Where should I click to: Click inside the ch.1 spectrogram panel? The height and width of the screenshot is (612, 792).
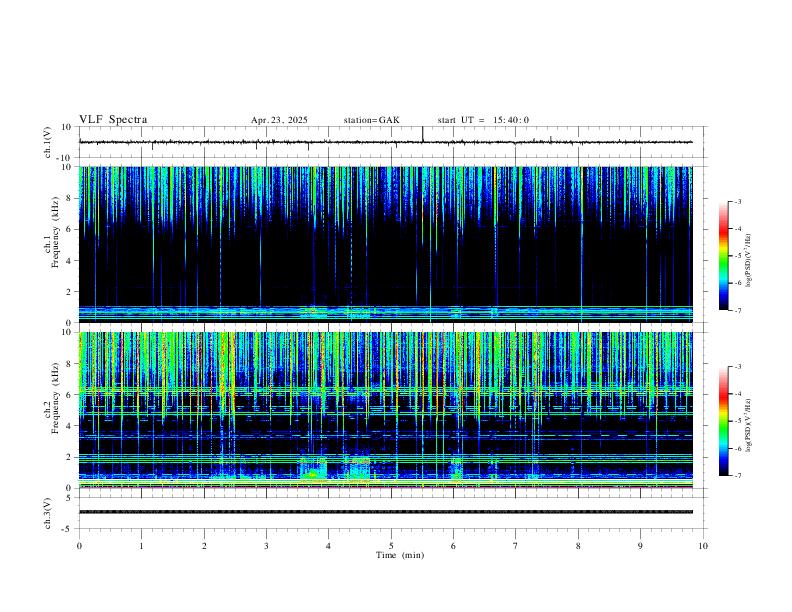385,244
